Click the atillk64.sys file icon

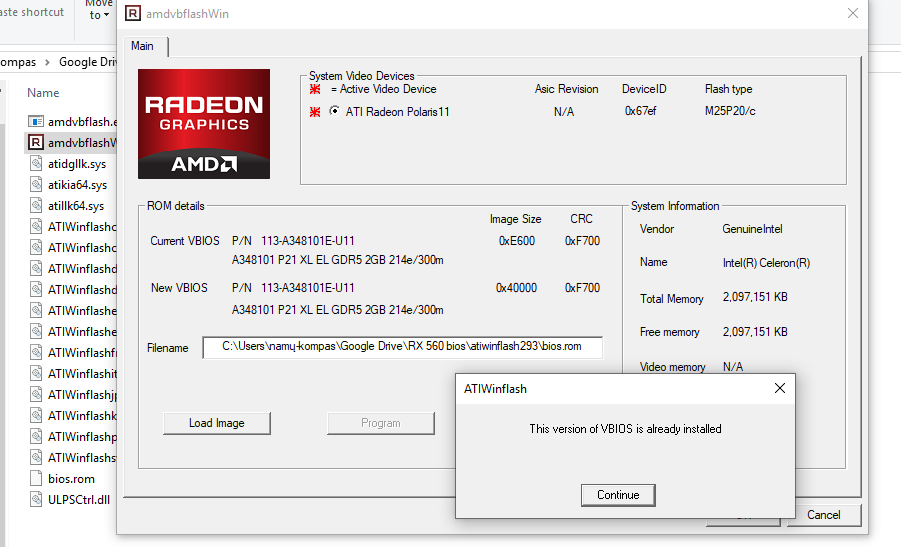tap(36, 205)
